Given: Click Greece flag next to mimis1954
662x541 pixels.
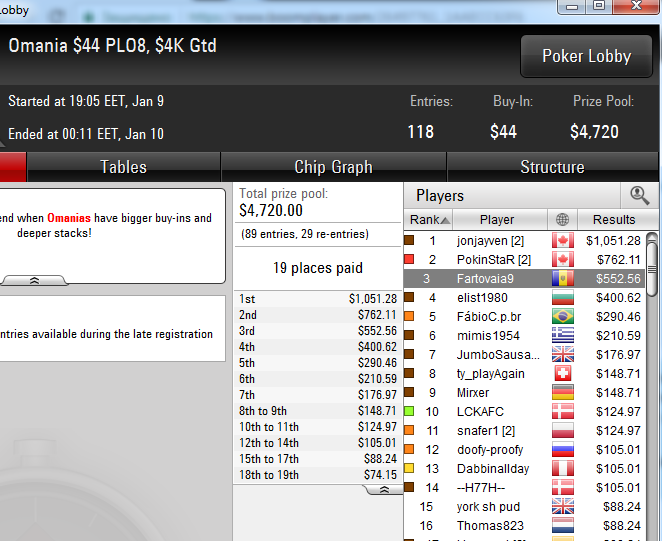Looking at the screenshot, I should [563, 335].
